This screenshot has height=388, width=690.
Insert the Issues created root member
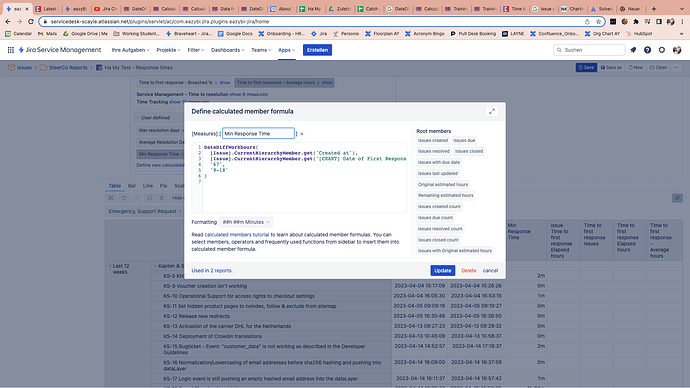(433, 140)
